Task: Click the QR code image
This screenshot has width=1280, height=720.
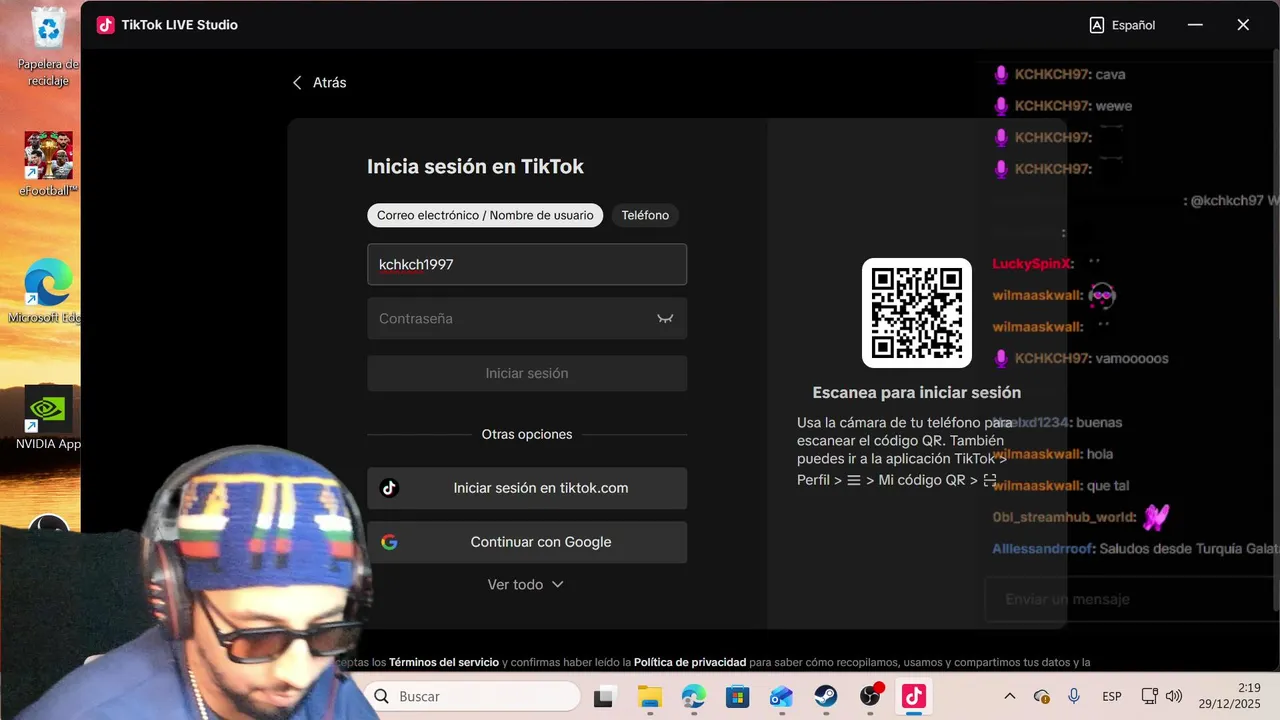Action: pyautogui.click(x=917, y=313)
